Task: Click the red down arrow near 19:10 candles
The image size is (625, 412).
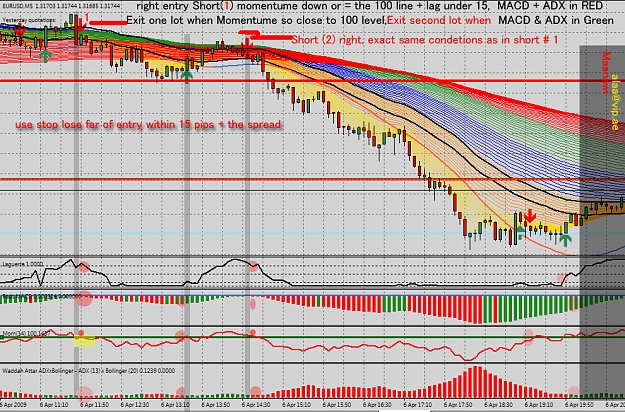Action: pyautogui.click(x=530, y=216)
